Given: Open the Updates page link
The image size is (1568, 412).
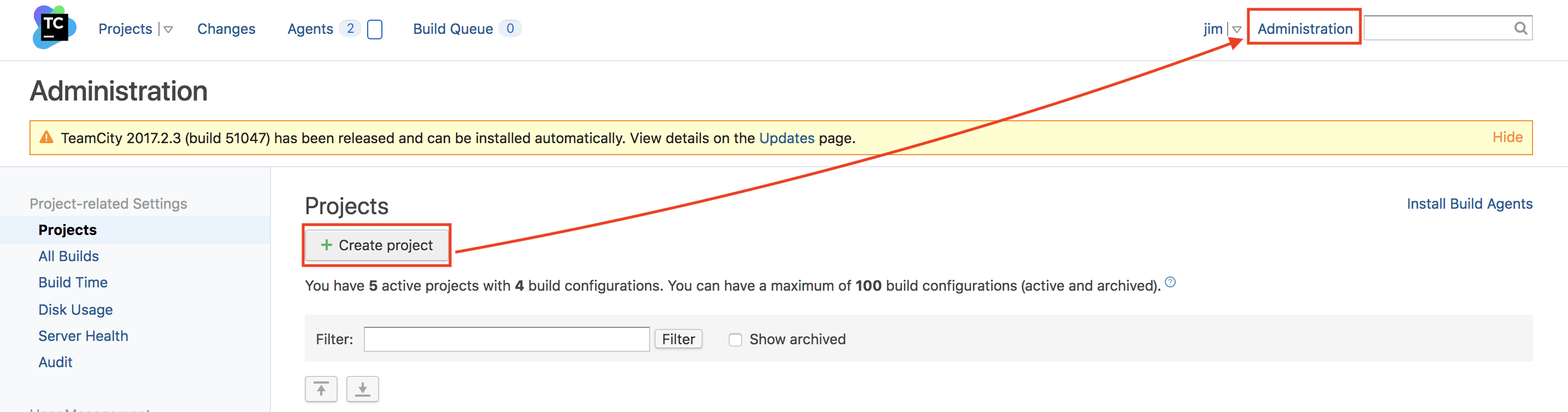Looking at the screenshot, I should tap(786, 138).
